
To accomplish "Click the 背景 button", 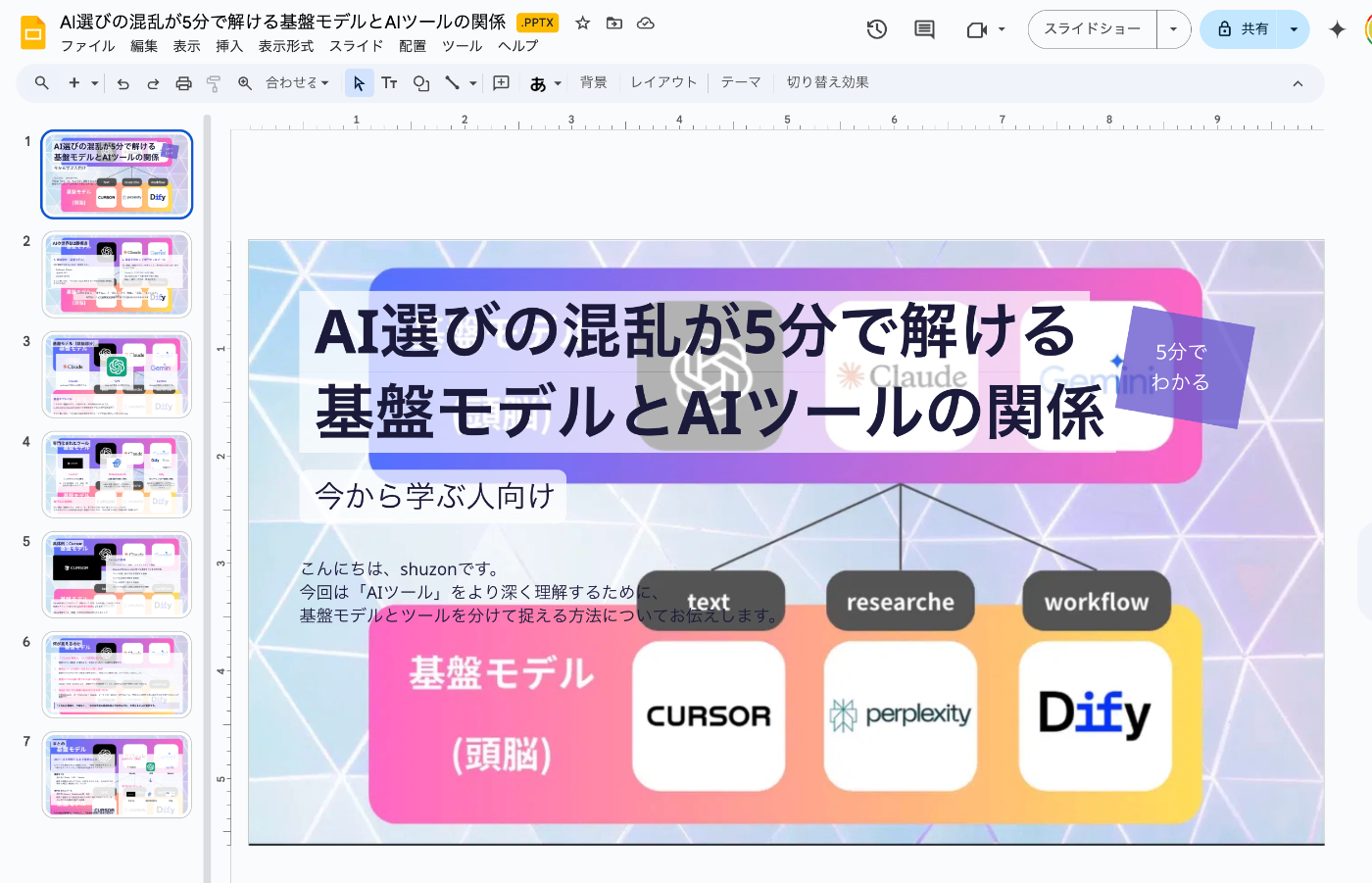I will (593, 83).
